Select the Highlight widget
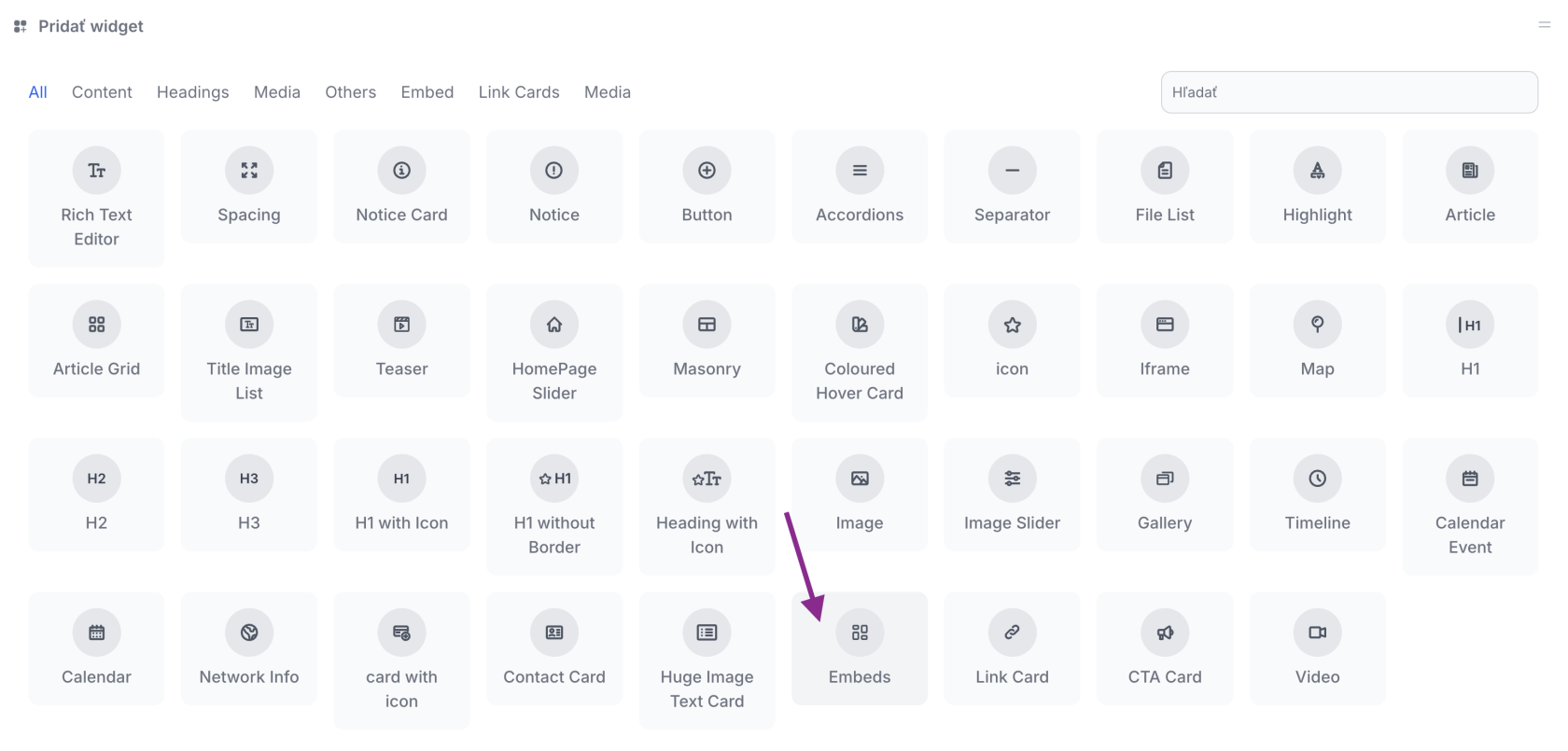Image resolution: width=1568 pixels, height=751 pixels. click(1317, 187)
